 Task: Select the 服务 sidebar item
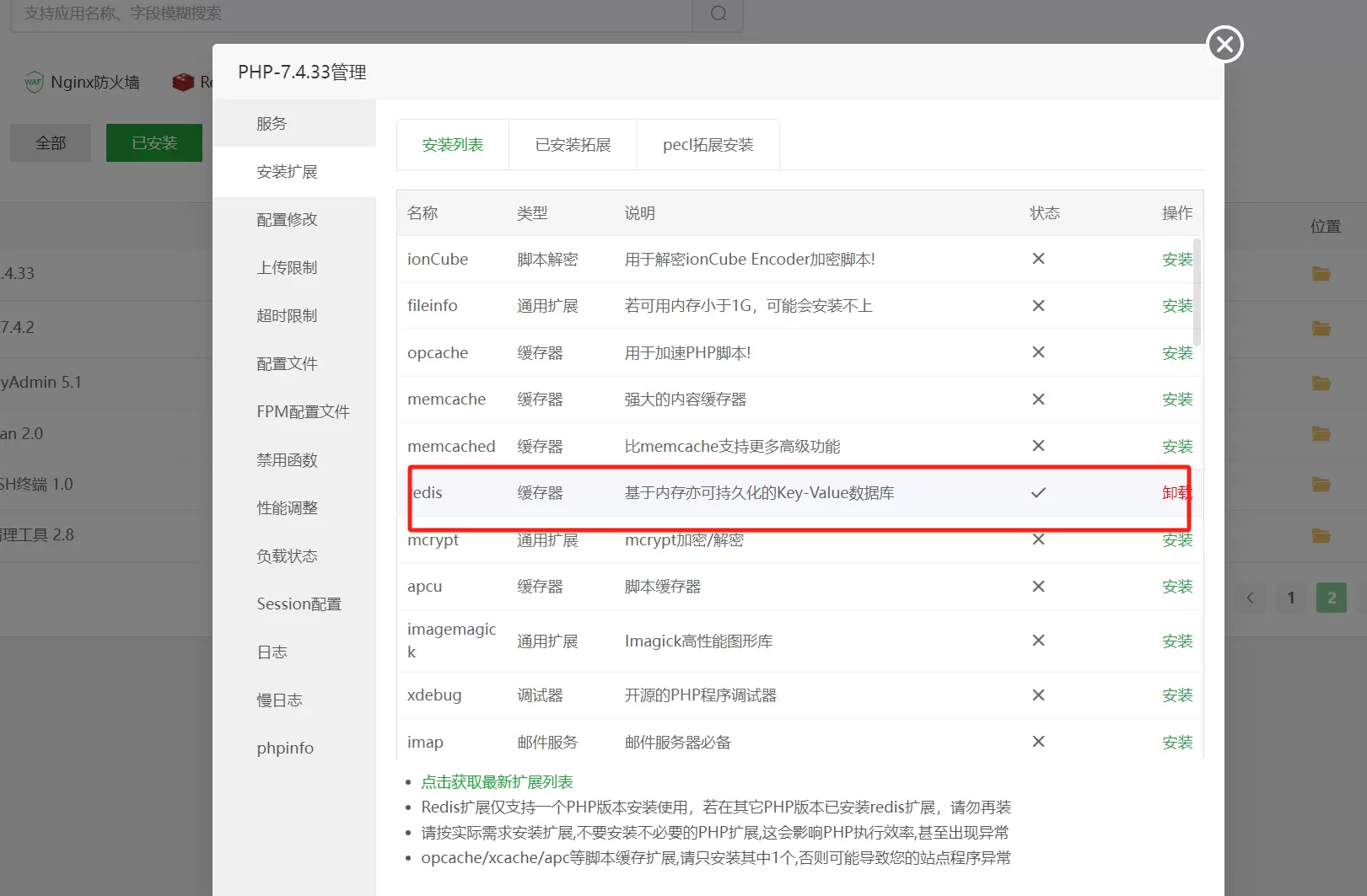[x=294, y=123]
